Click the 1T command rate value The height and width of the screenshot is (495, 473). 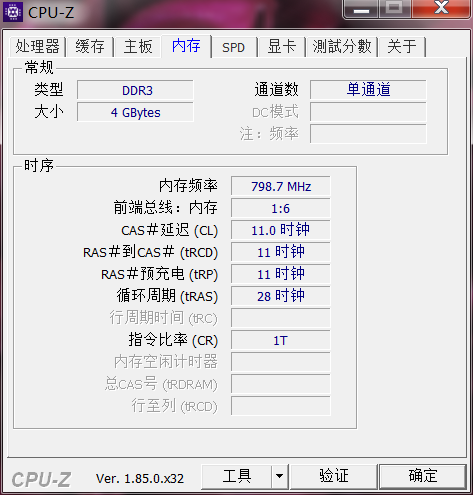(281, 340)
